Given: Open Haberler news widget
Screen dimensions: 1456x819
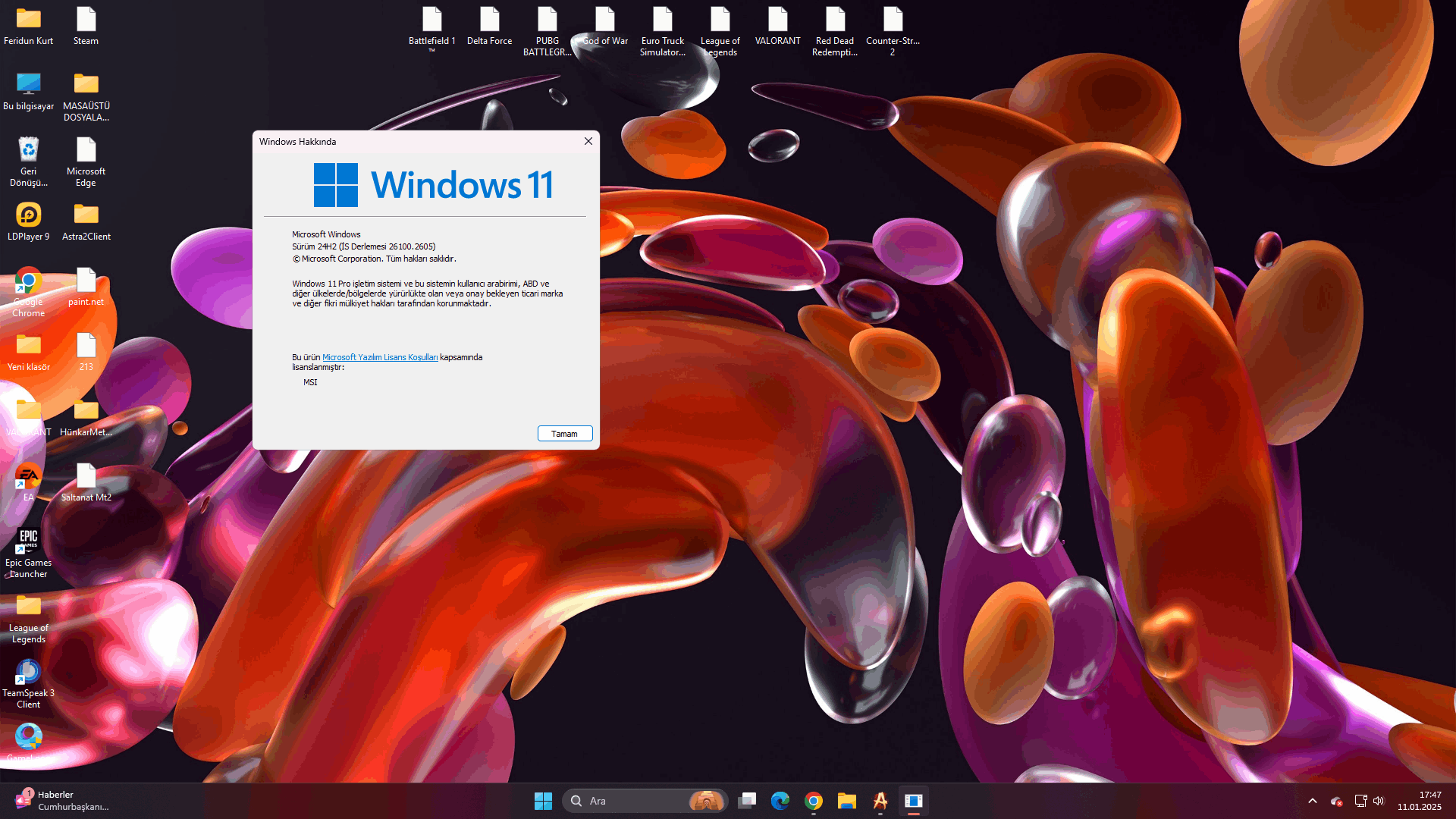Looking at the screenshot, I should pyautogui.click(x=61, y=801).
